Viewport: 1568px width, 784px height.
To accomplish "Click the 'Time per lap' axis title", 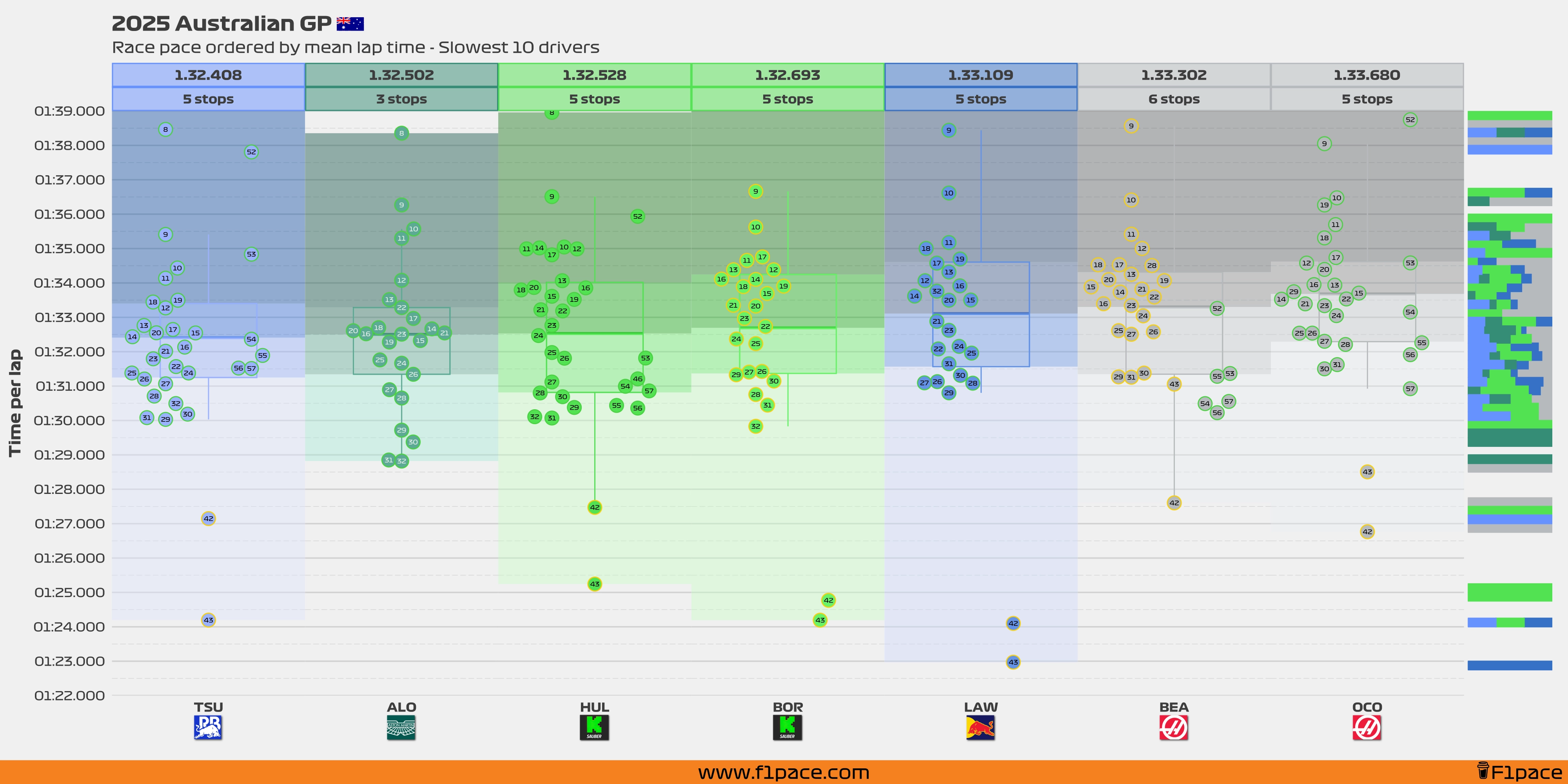I will click(x=15, y=402).
